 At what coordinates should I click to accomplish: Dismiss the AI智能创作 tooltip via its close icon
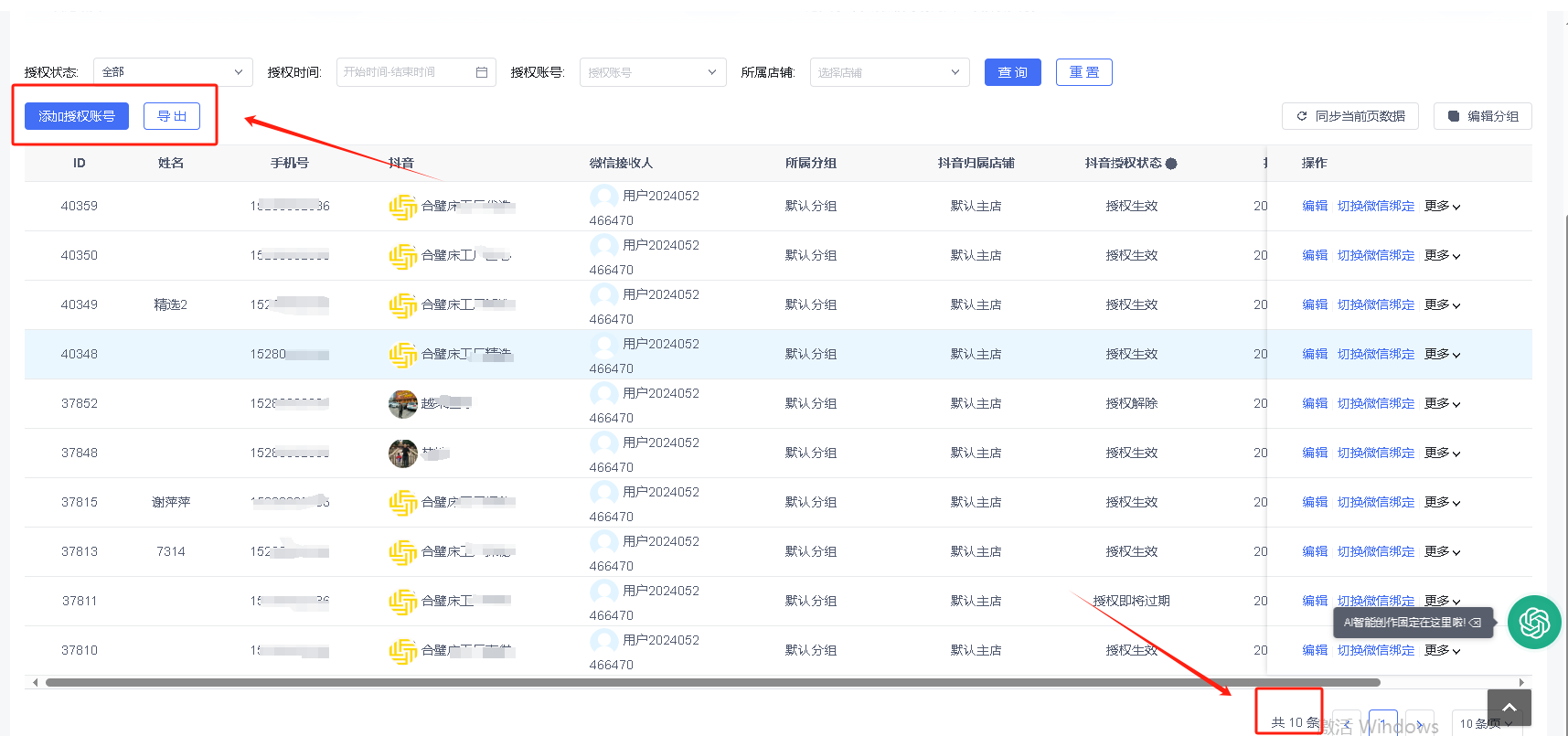(x=1475, y=623)
